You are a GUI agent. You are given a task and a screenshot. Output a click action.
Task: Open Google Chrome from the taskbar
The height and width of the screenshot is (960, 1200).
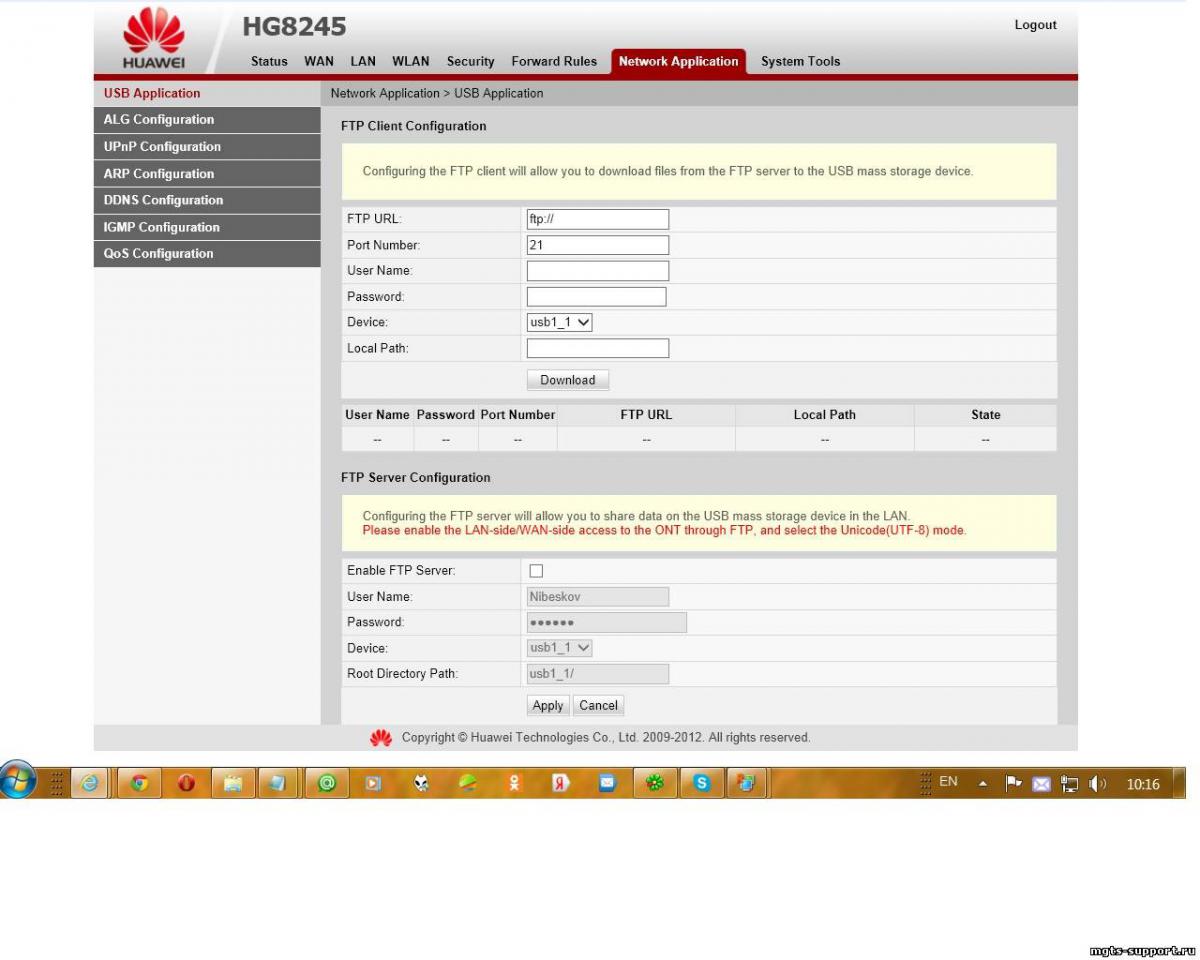[x=139, y=784]
